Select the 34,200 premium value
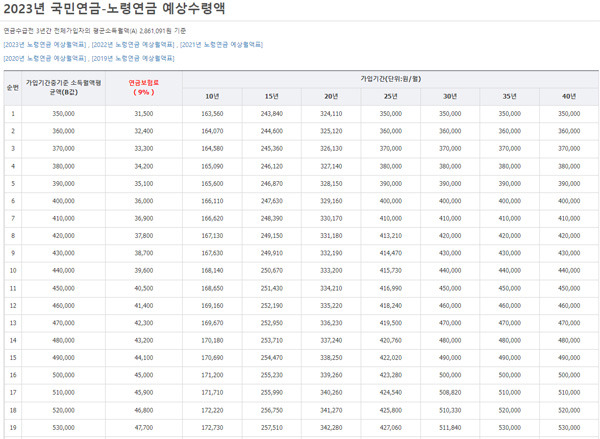This screenshot has height=439, width=600. (144, 166)
